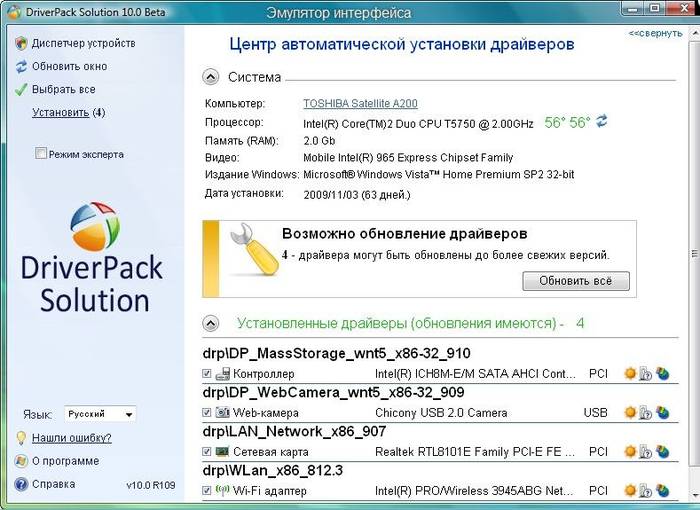Click the Установить (4) link
This screenshot has width=700, height=510.
(x=68, y=112)
